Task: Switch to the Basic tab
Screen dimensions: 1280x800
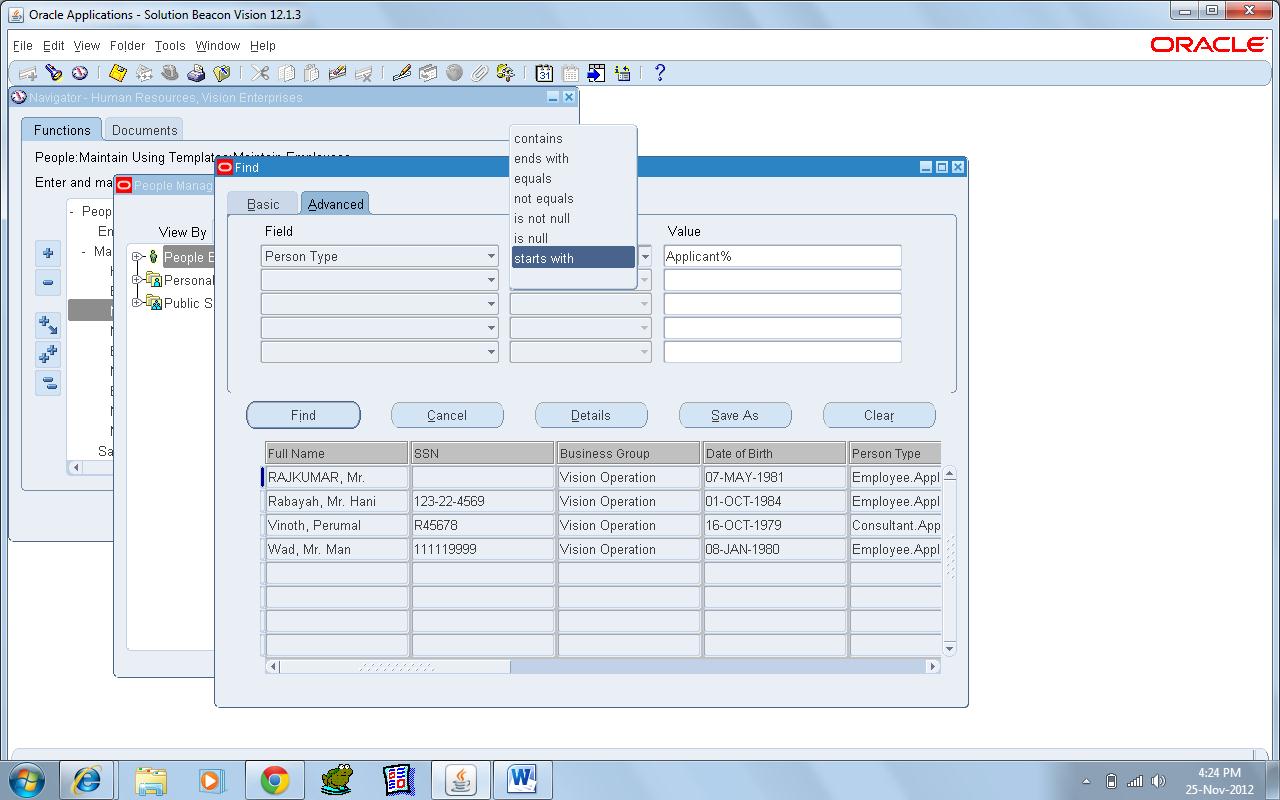Action: tap(262, 202)
